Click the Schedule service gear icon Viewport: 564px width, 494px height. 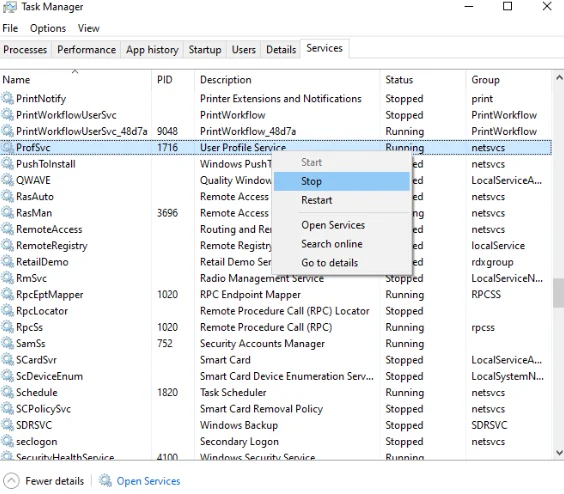click(8, 392)
